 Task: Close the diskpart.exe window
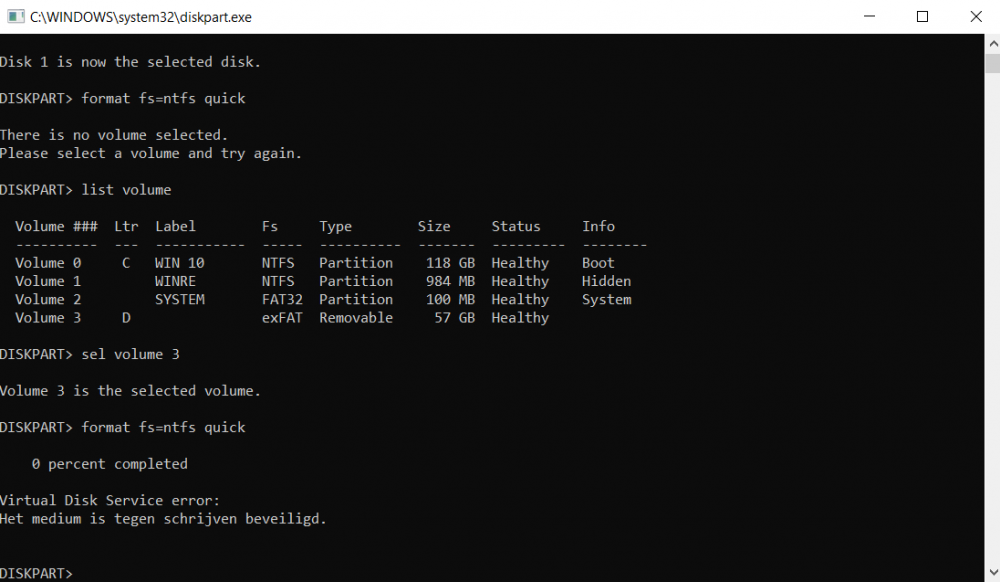point(974,17)
